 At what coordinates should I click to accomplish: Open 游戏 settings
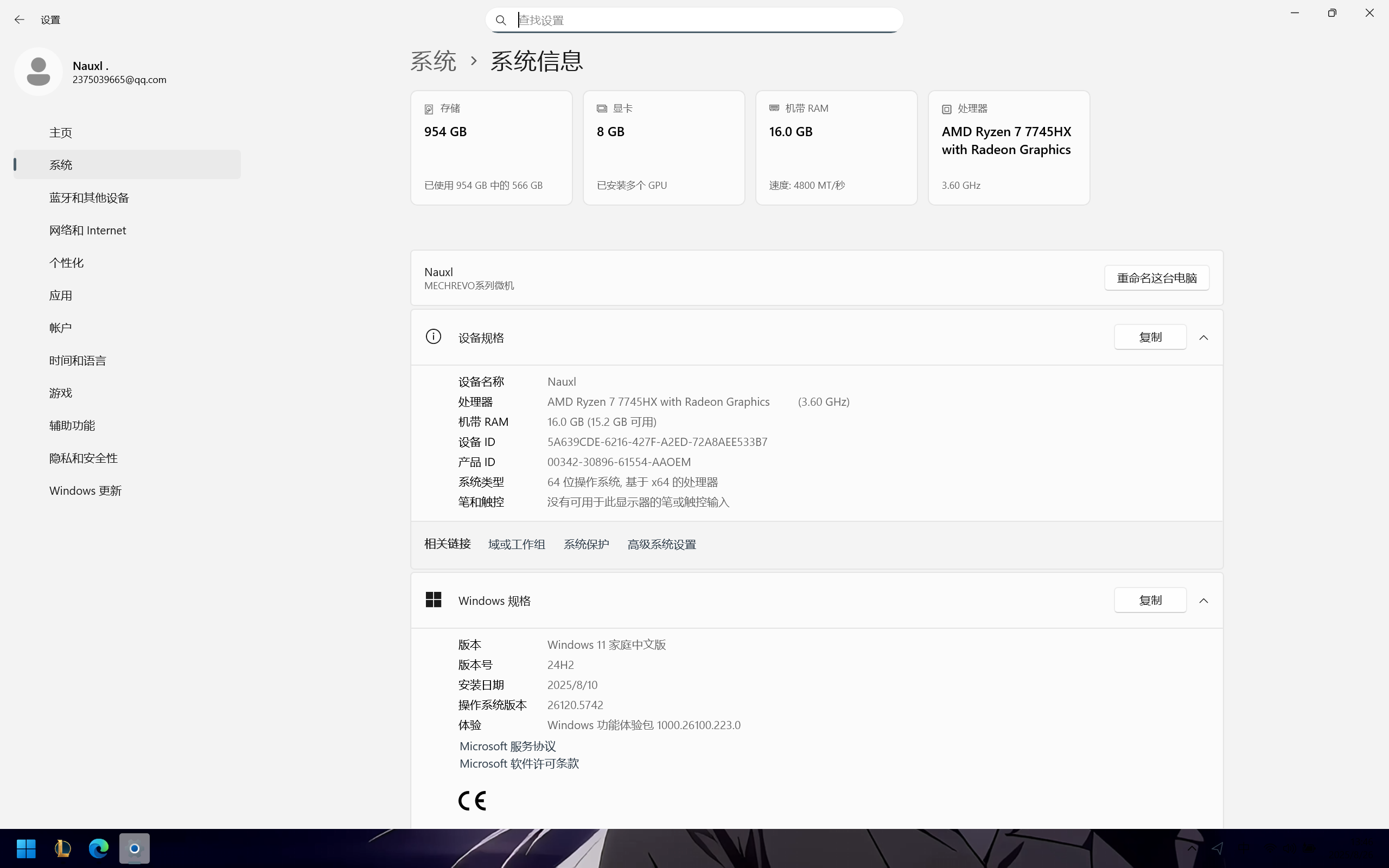(127, 393)
